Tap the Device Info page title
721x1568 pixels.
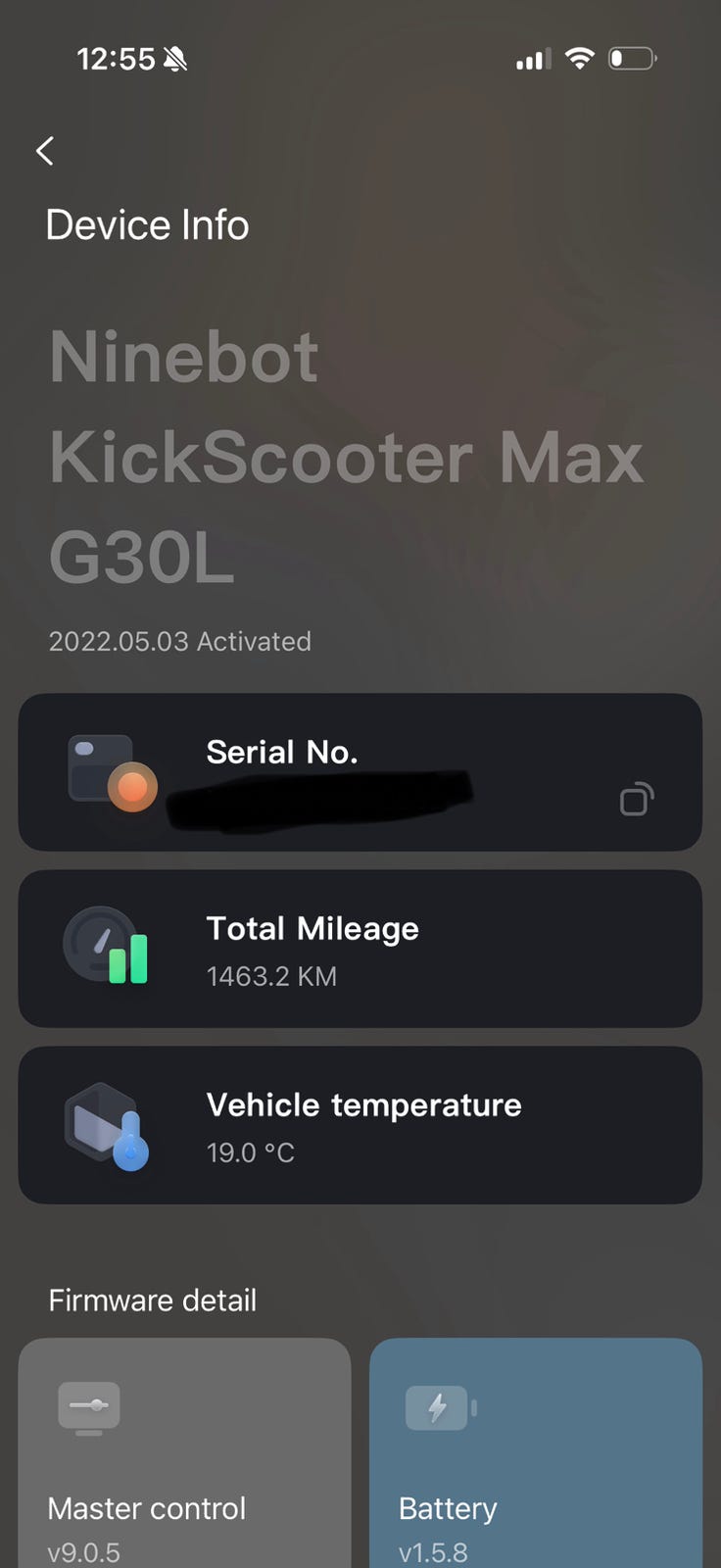(x=148, y=225)
